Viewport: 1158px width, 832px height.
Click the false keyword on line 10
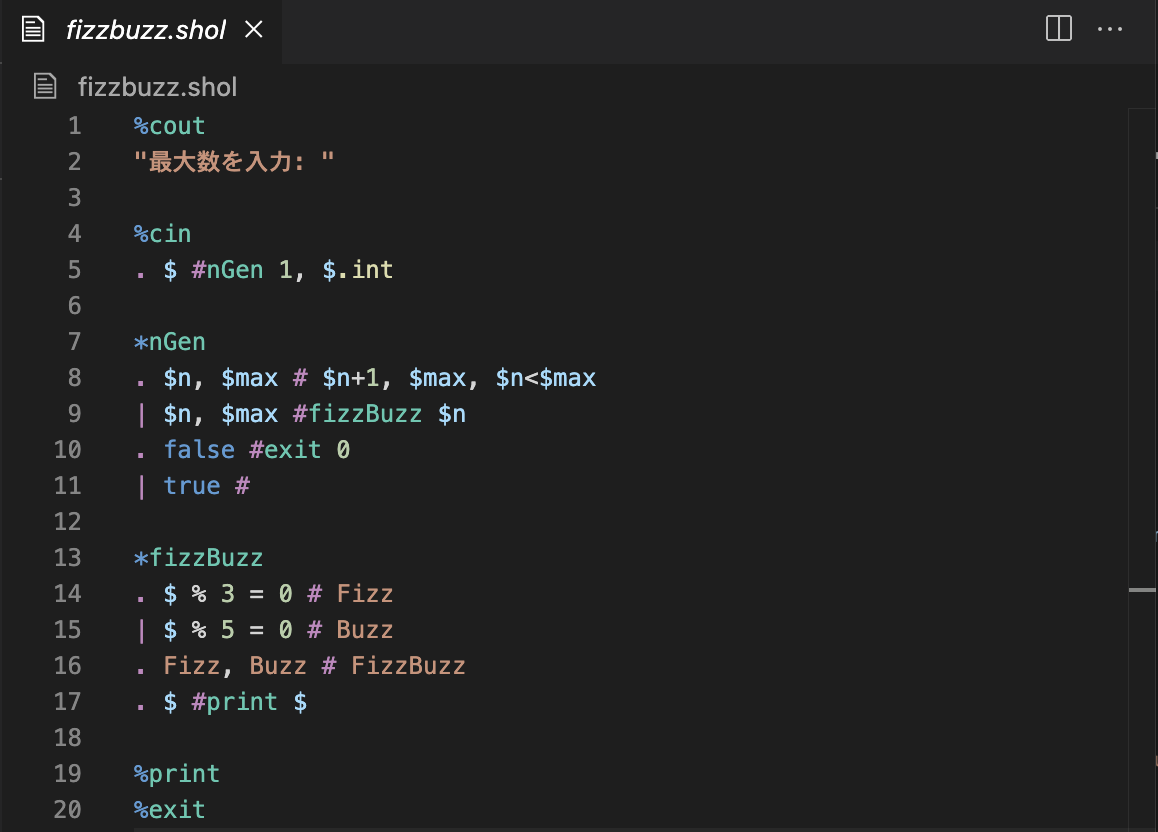tap(199, 449)
